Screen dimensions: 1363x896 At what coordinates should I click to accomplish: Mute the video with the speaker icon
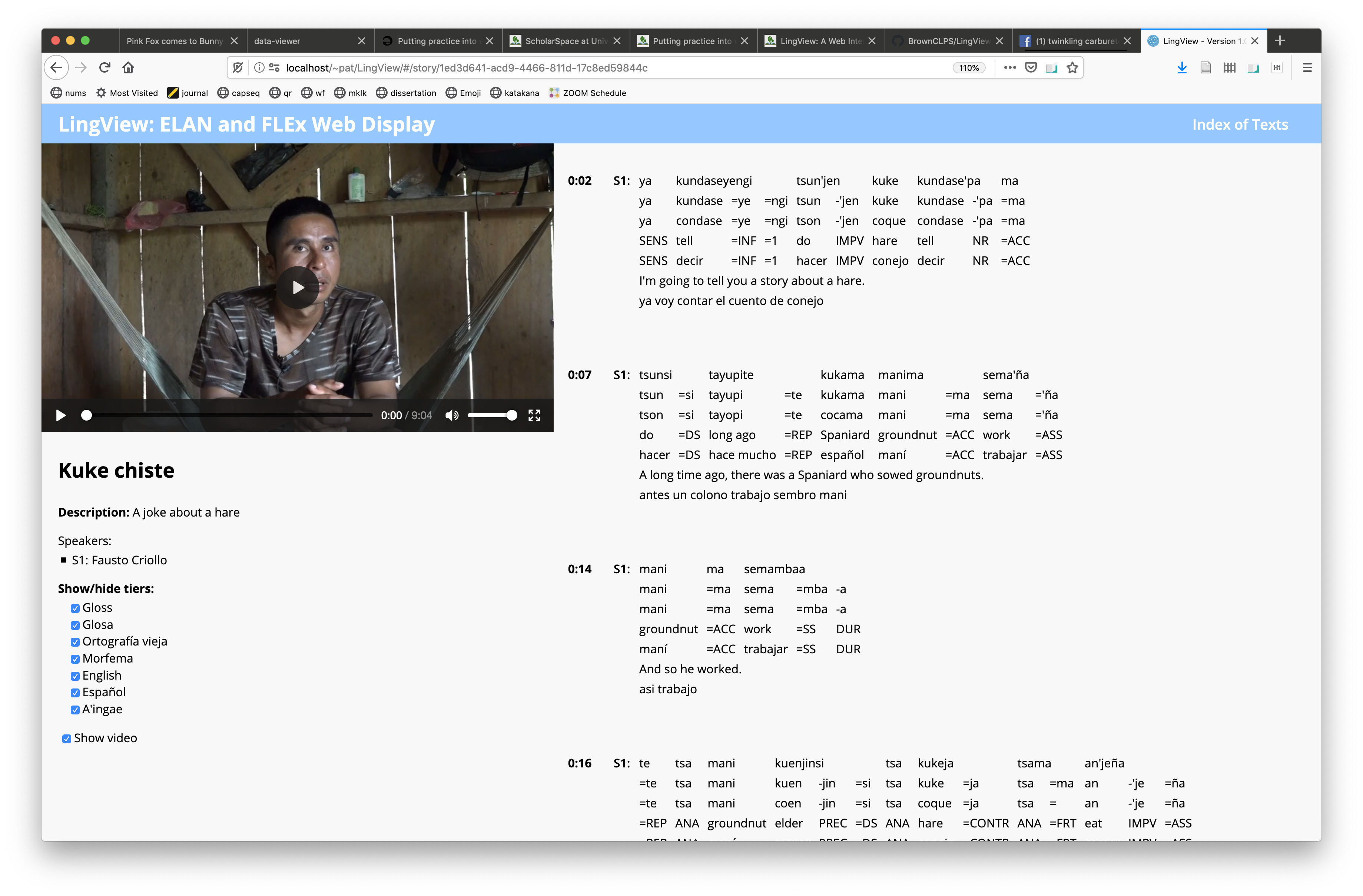tap(452, 416)
